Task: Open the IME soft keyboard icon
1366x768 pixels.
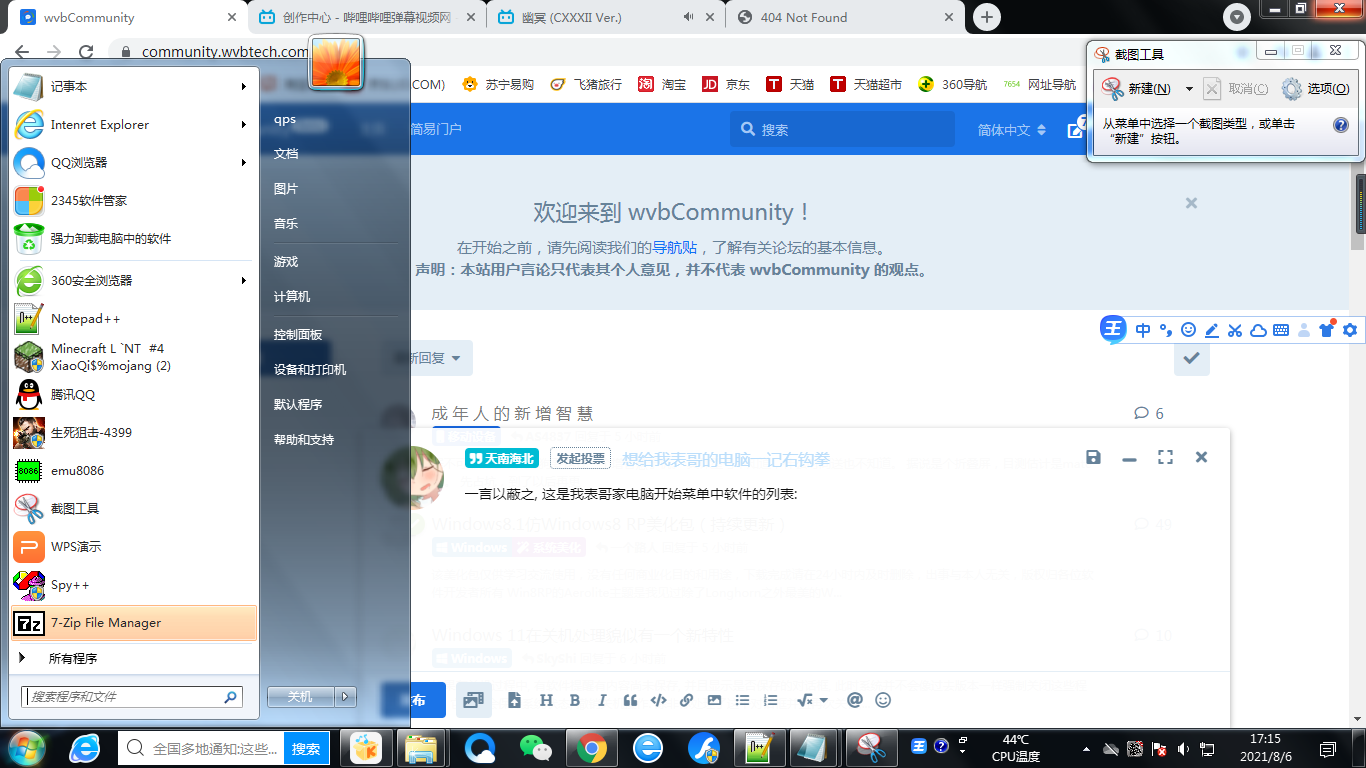Action: pyautogui.click(x=1281, y=330)
